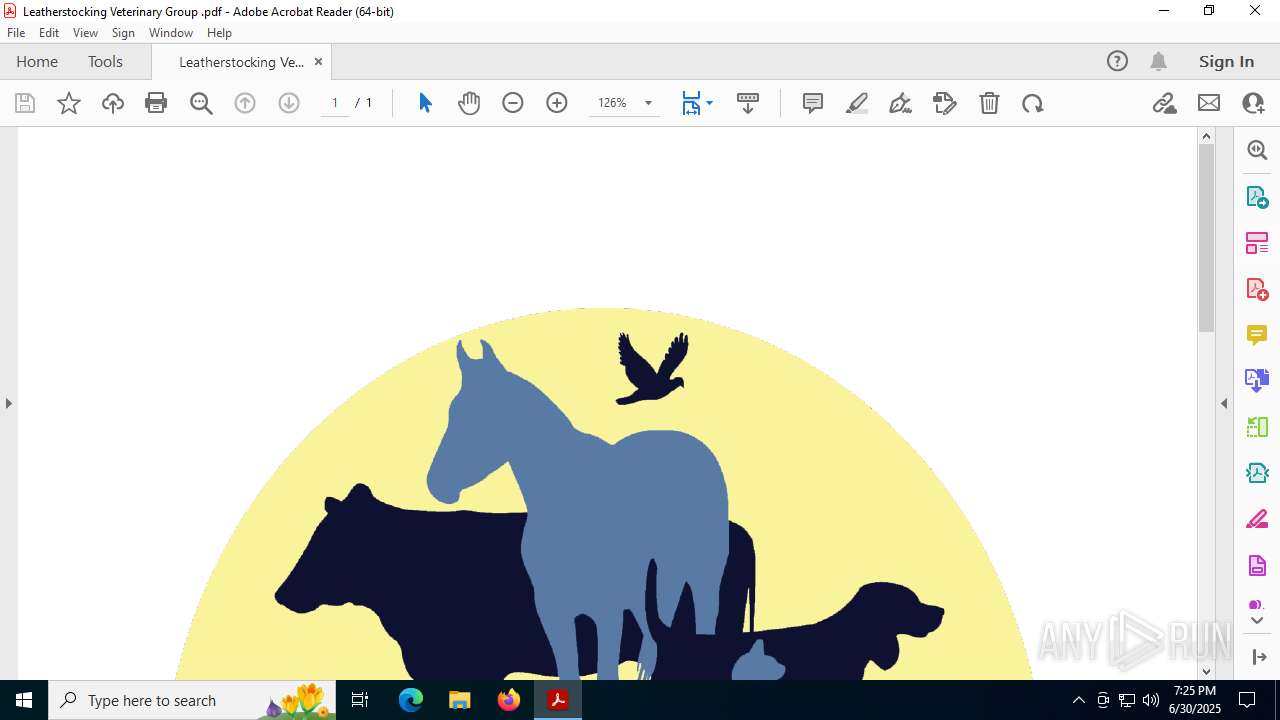Switch to the Tools tab

(105, 61)
